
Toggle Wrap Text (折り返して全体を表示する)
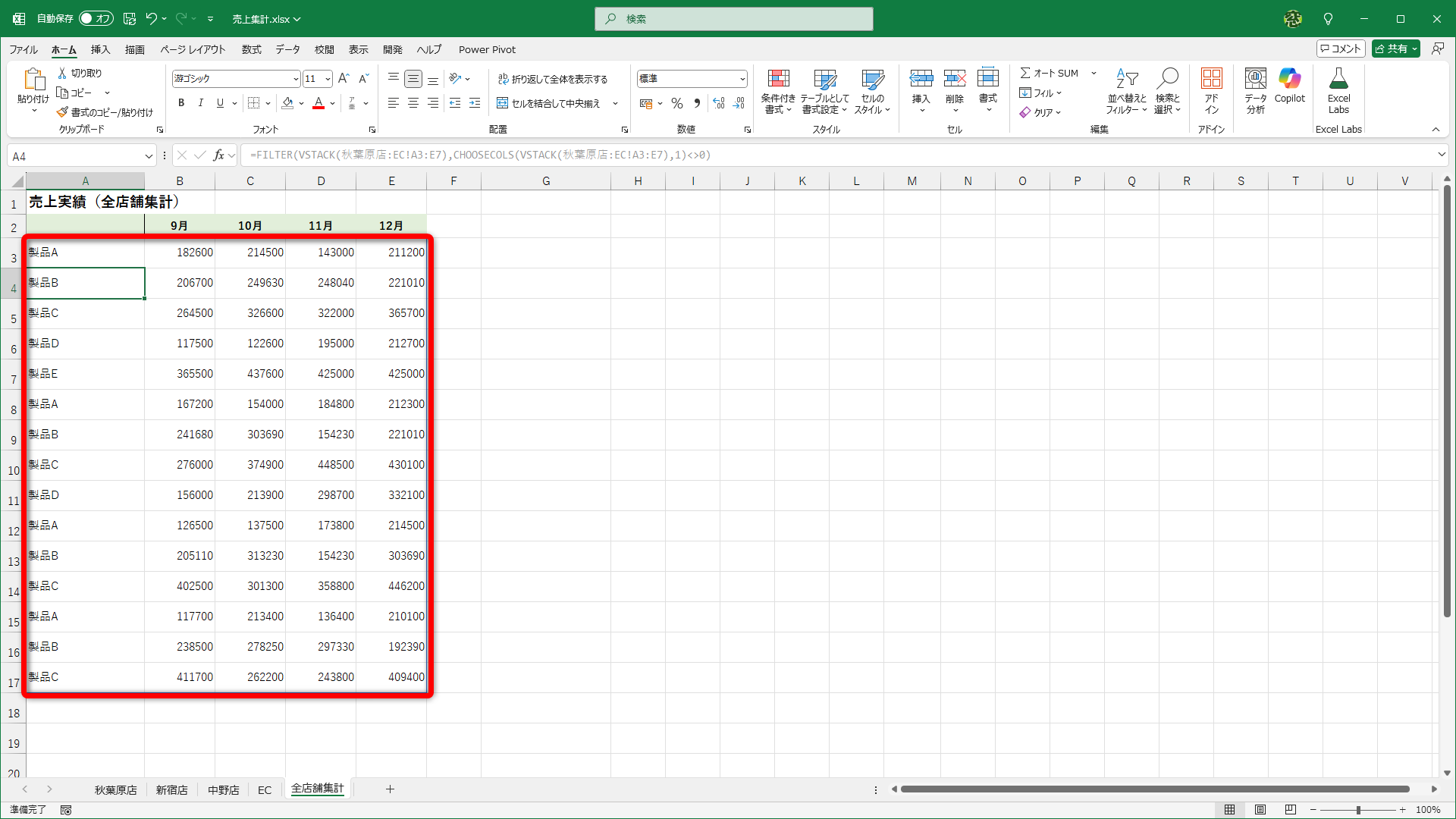(x=553, y=79)
